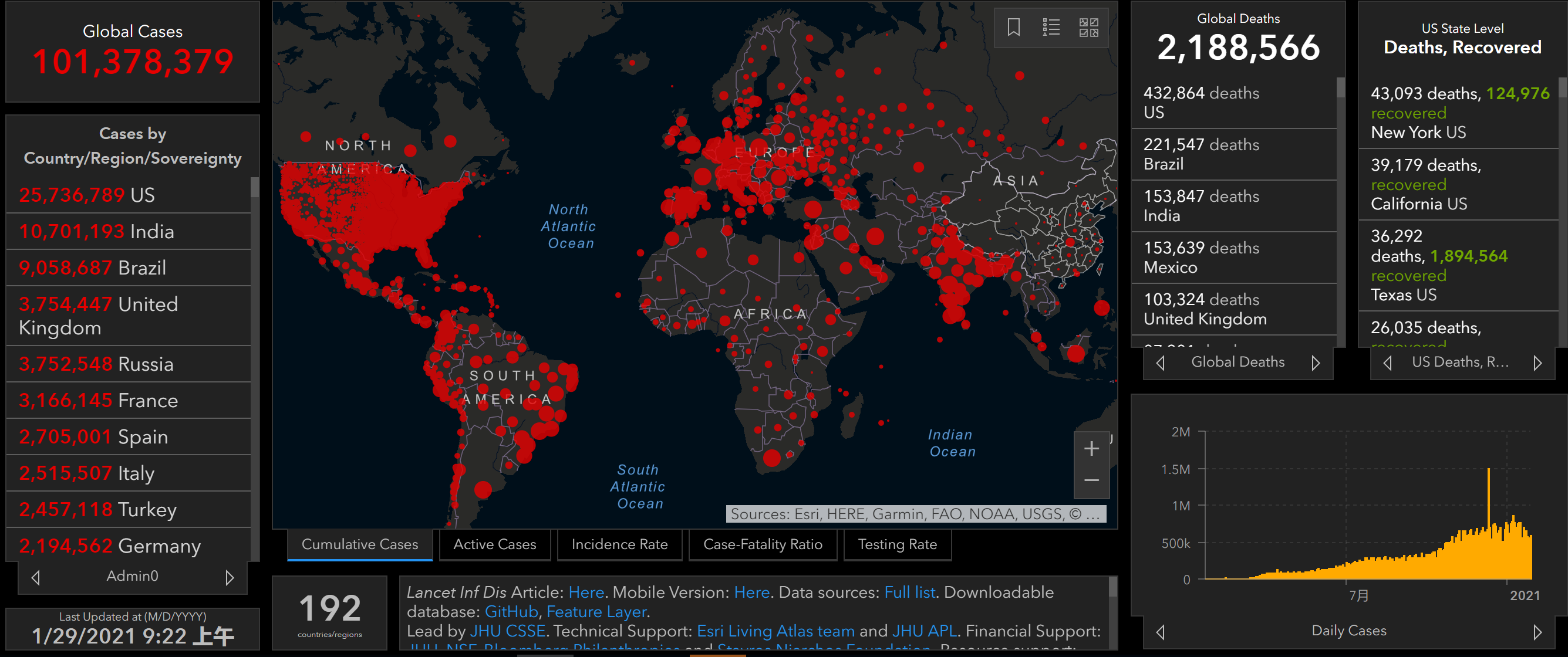Select India in the cases list
This screenshot has height=657, width=1568.
129,232
